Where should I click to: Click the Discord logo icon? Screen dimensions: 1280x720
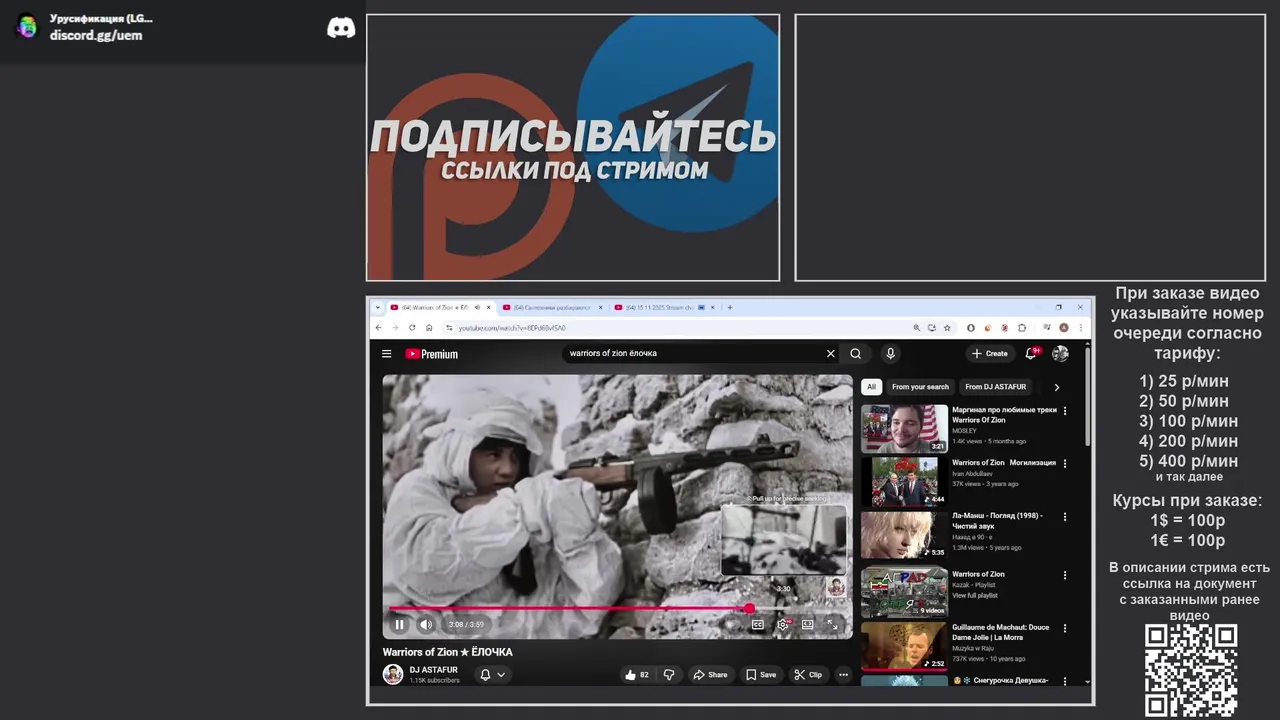[341, 28]
